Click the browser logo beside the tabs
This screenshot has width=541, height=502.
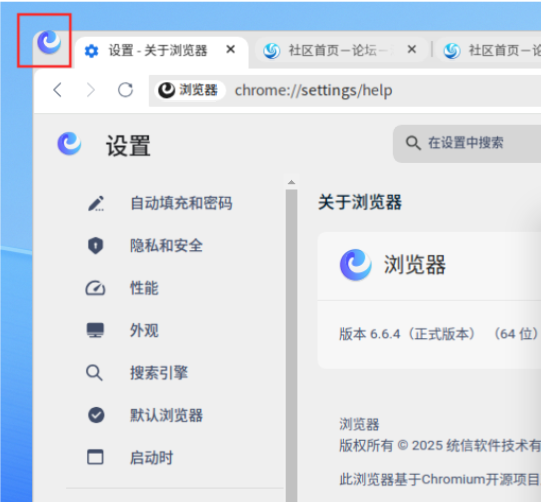[x=49, y=42]
